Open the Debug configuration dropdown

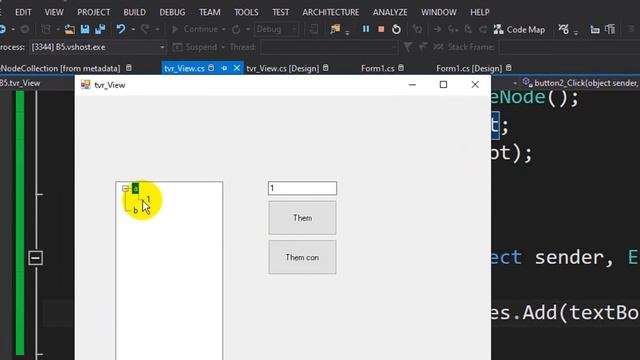(x=276, y=29)
